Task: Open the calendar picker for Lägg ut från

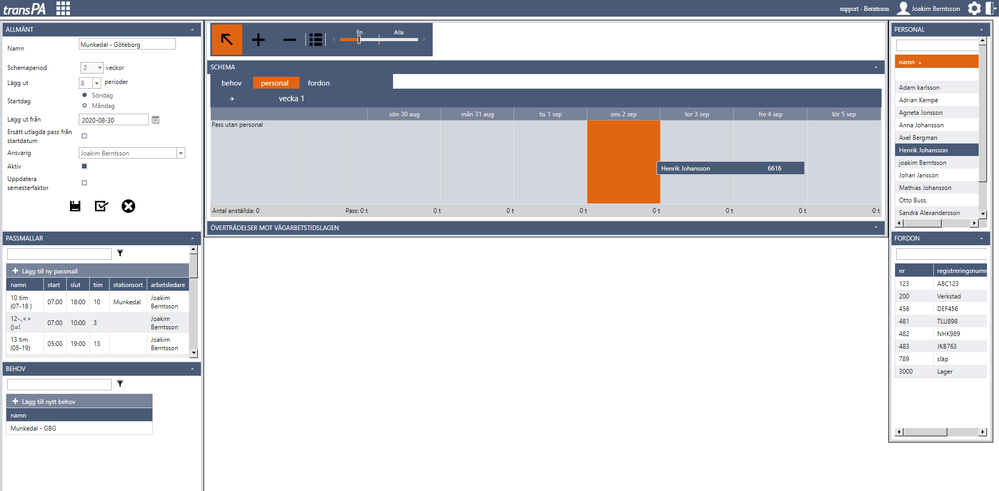Action: pyautogui.click(x=155, y=120)
